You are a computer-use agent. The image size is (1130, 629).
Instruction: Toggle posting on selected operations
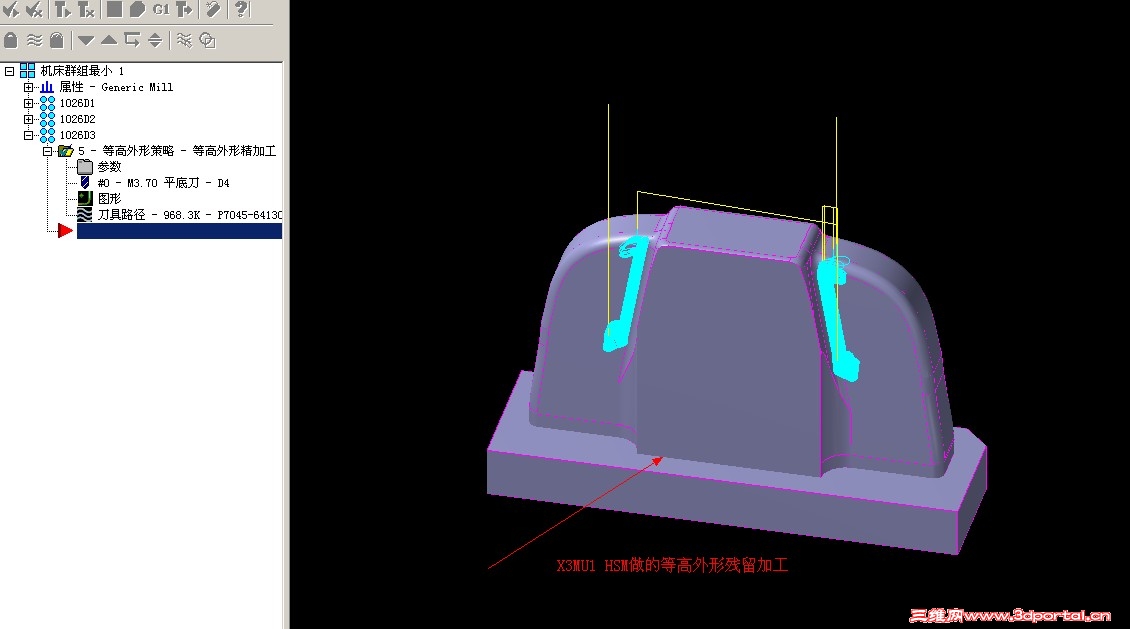[x=57, y=40]
